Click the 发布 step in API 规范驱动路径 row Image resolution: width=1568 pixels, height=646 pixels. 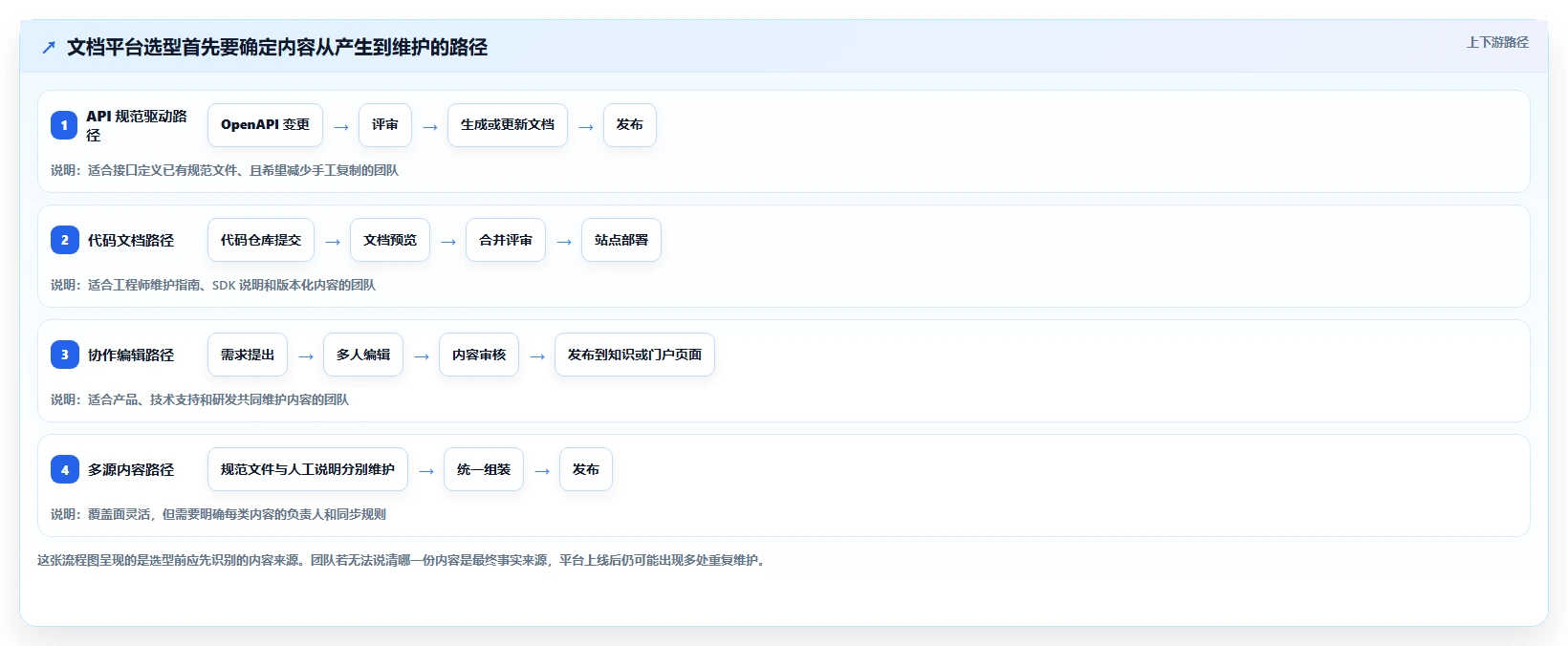pos(630,125)
